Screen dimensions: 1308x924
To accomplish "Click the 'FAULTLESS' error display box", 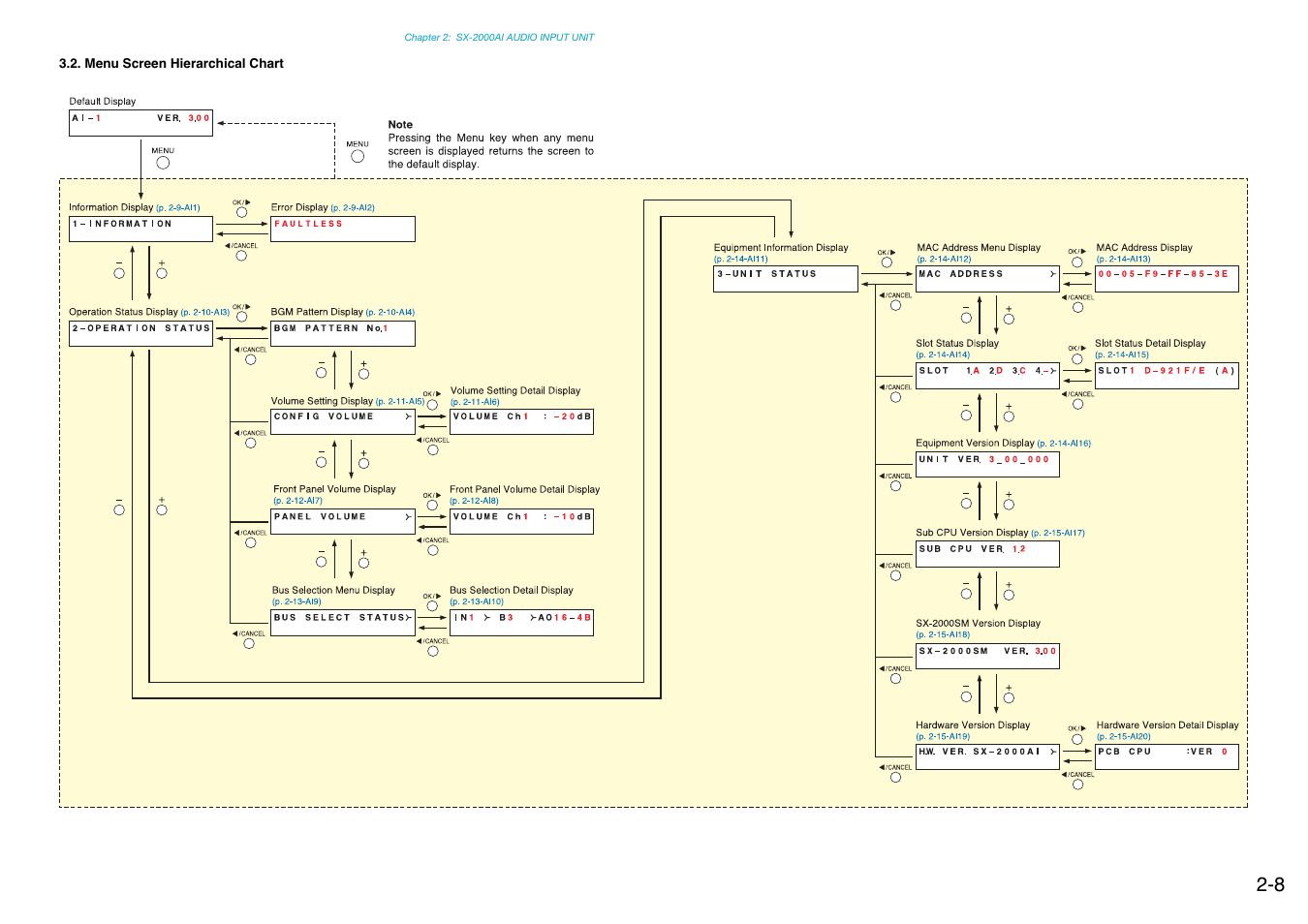I will tap(343, 229).
